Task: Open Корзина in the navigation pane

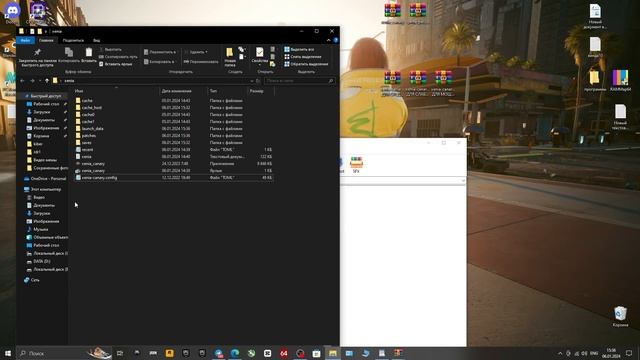Action: click(41, 136)
